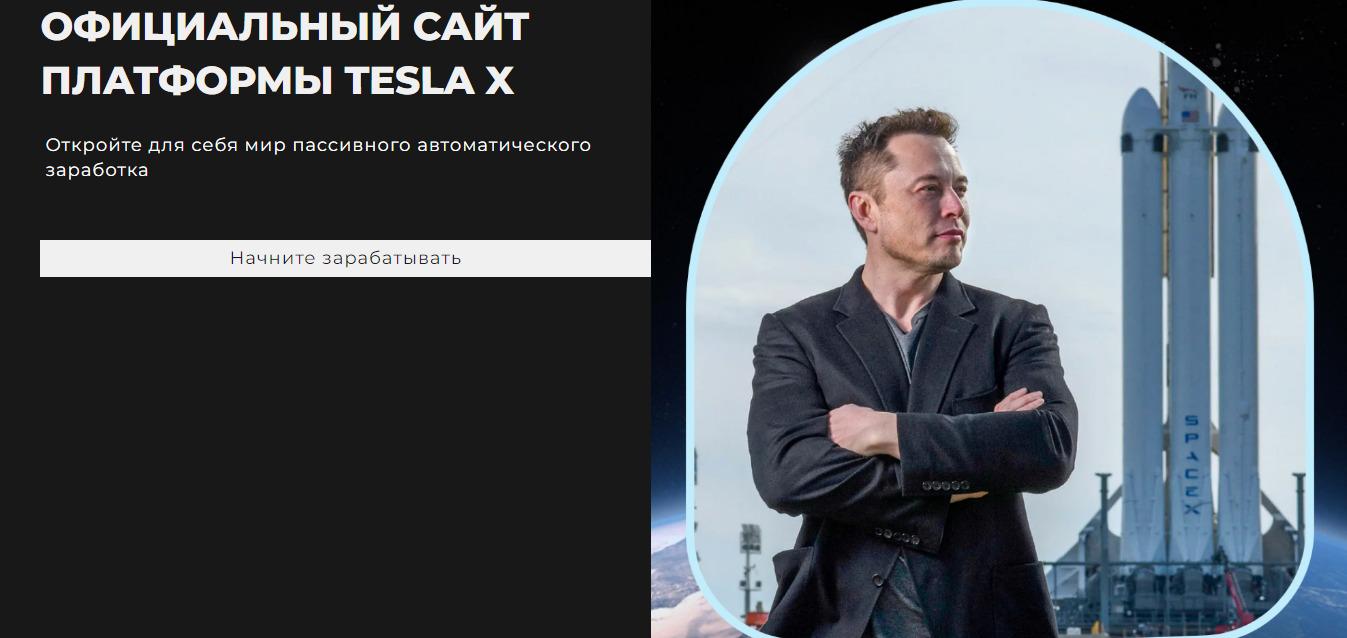Click the word "TESLA" in the heading

point(409,82)
